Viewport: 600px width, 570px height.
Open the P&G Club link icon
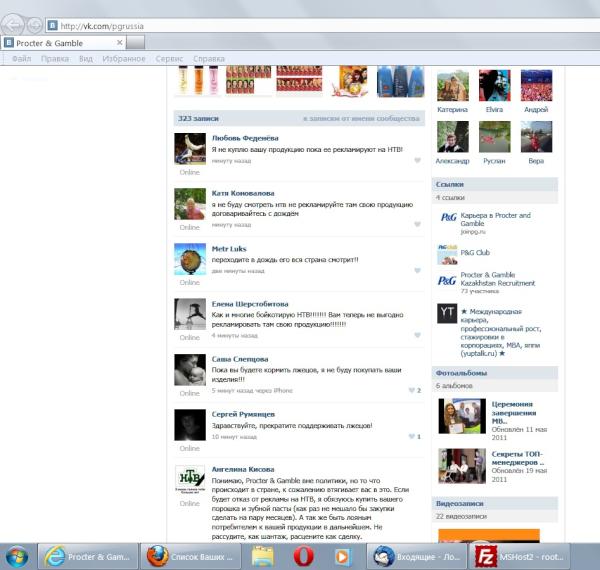[447, 254]
